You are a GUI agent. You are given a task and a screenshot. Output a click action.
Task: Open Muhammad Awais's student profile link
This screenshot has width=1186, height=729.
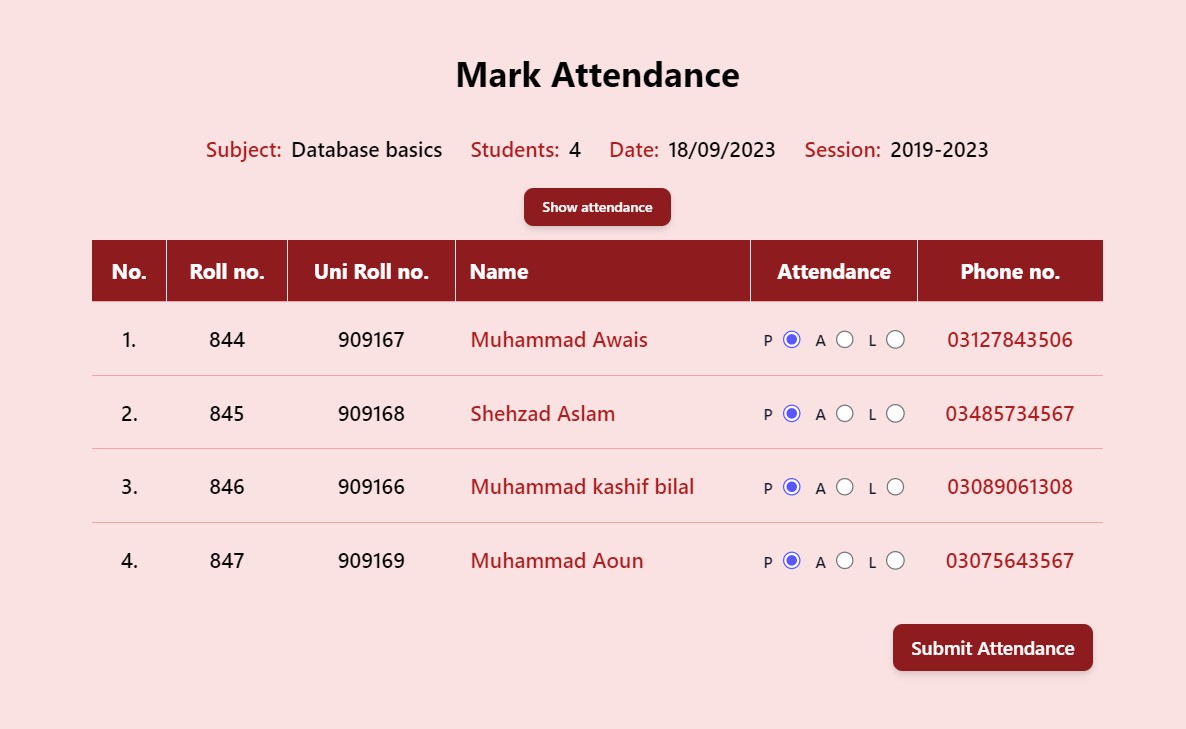558,340
